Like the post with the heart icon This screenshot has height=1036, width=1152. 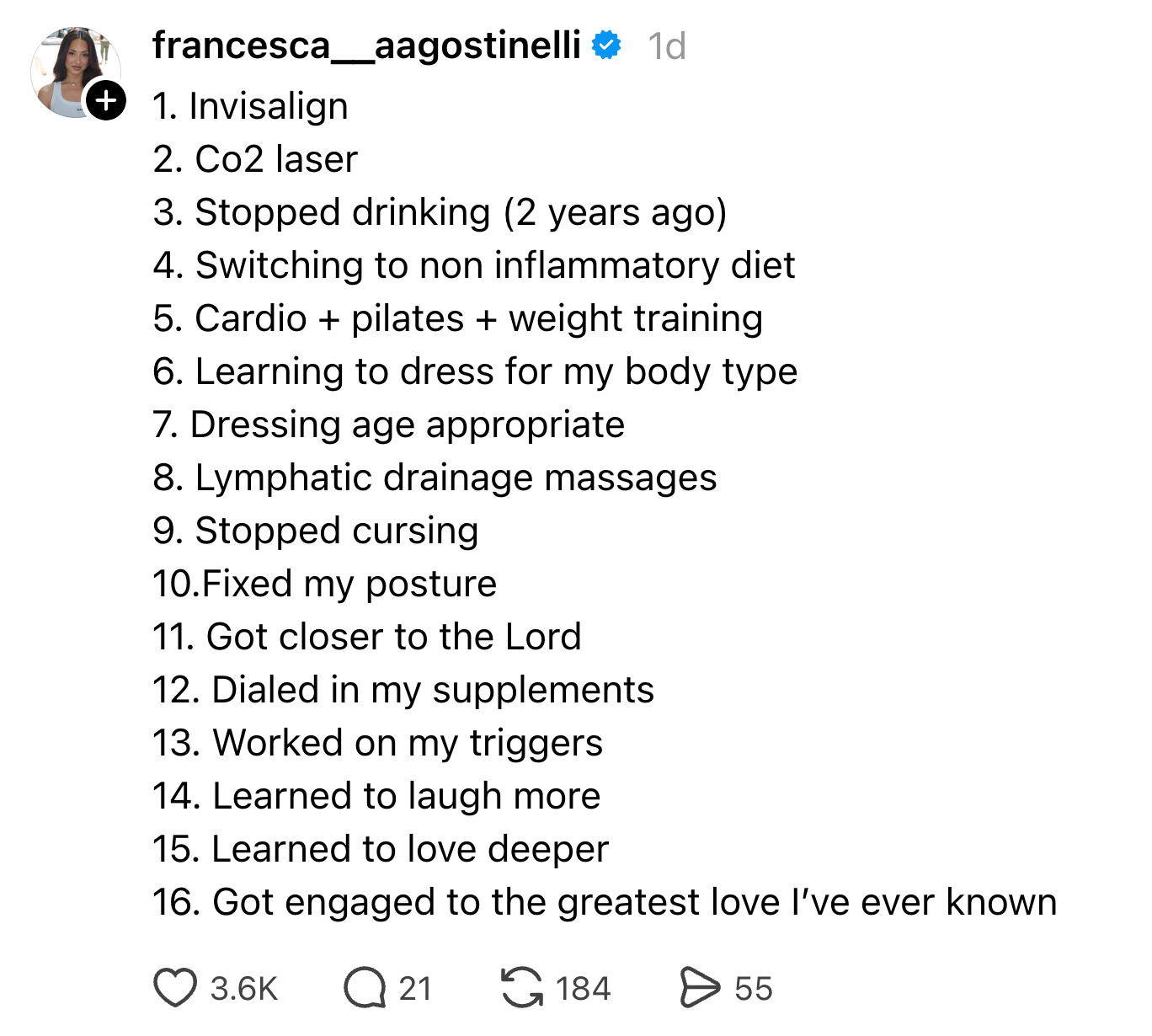tap(175, 988)
